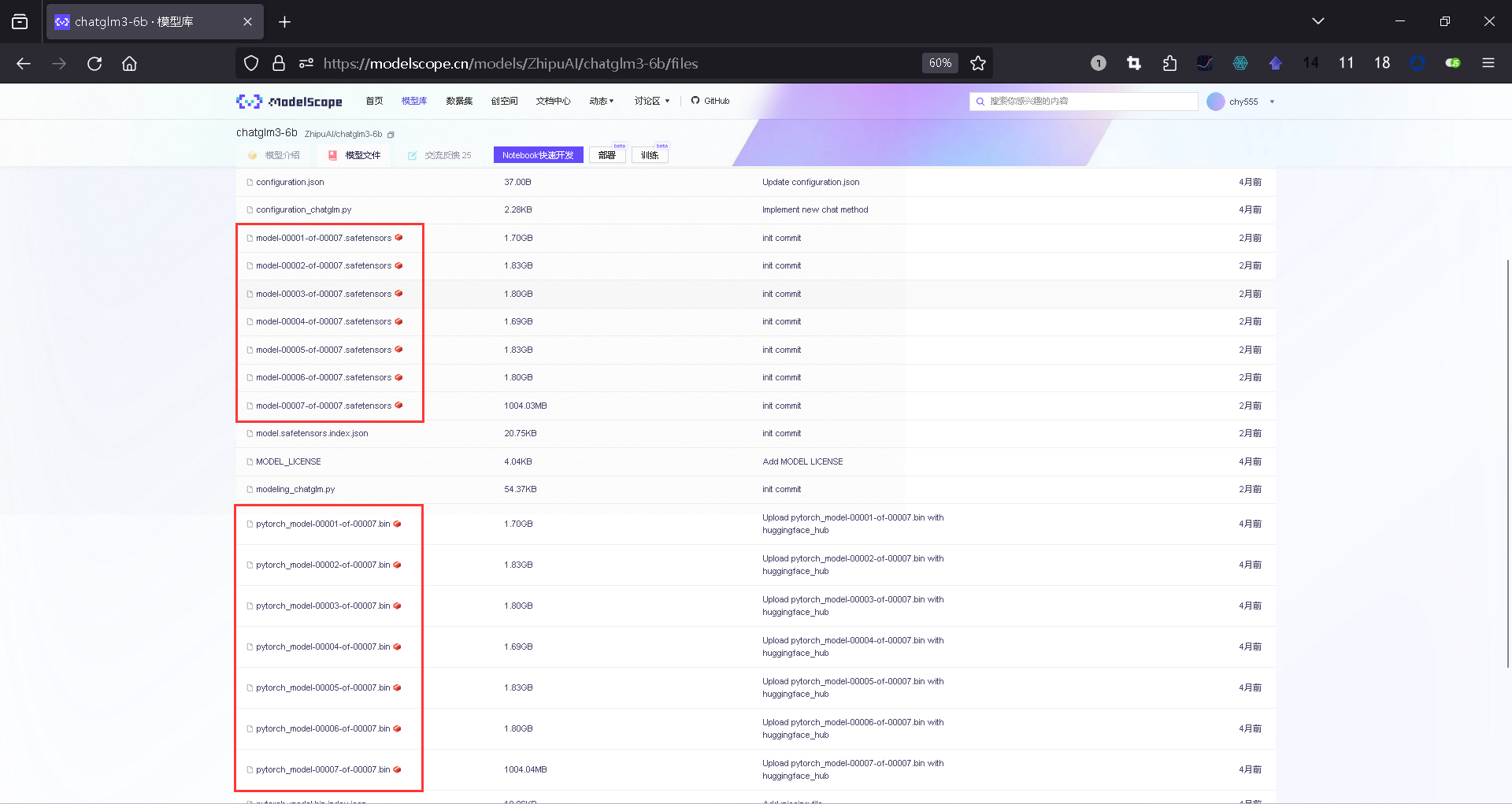Open 模型库 in the navigation bar
The height and width of the screenshot is (804, 1512).
tap(414, 101)
